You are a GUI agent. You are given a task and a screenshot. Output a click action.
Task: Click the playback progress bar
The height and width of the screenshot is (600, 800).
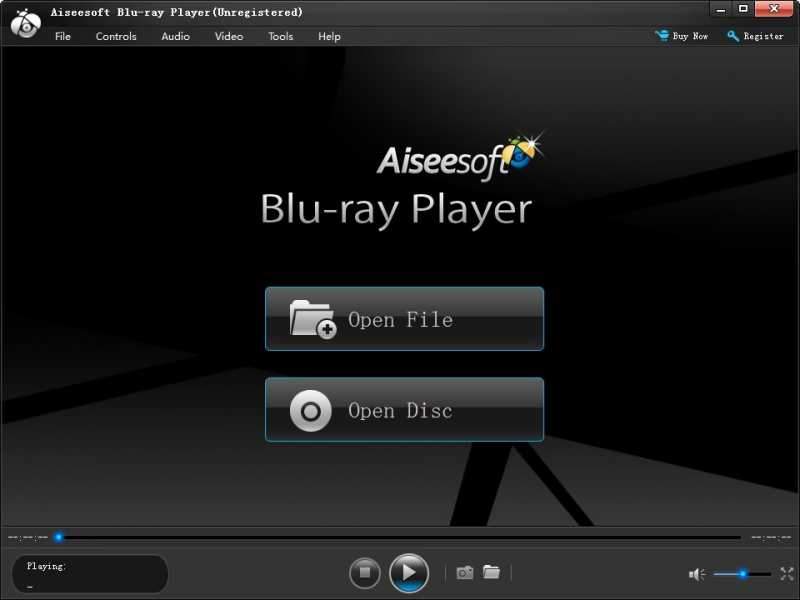(x=400, y=536)
